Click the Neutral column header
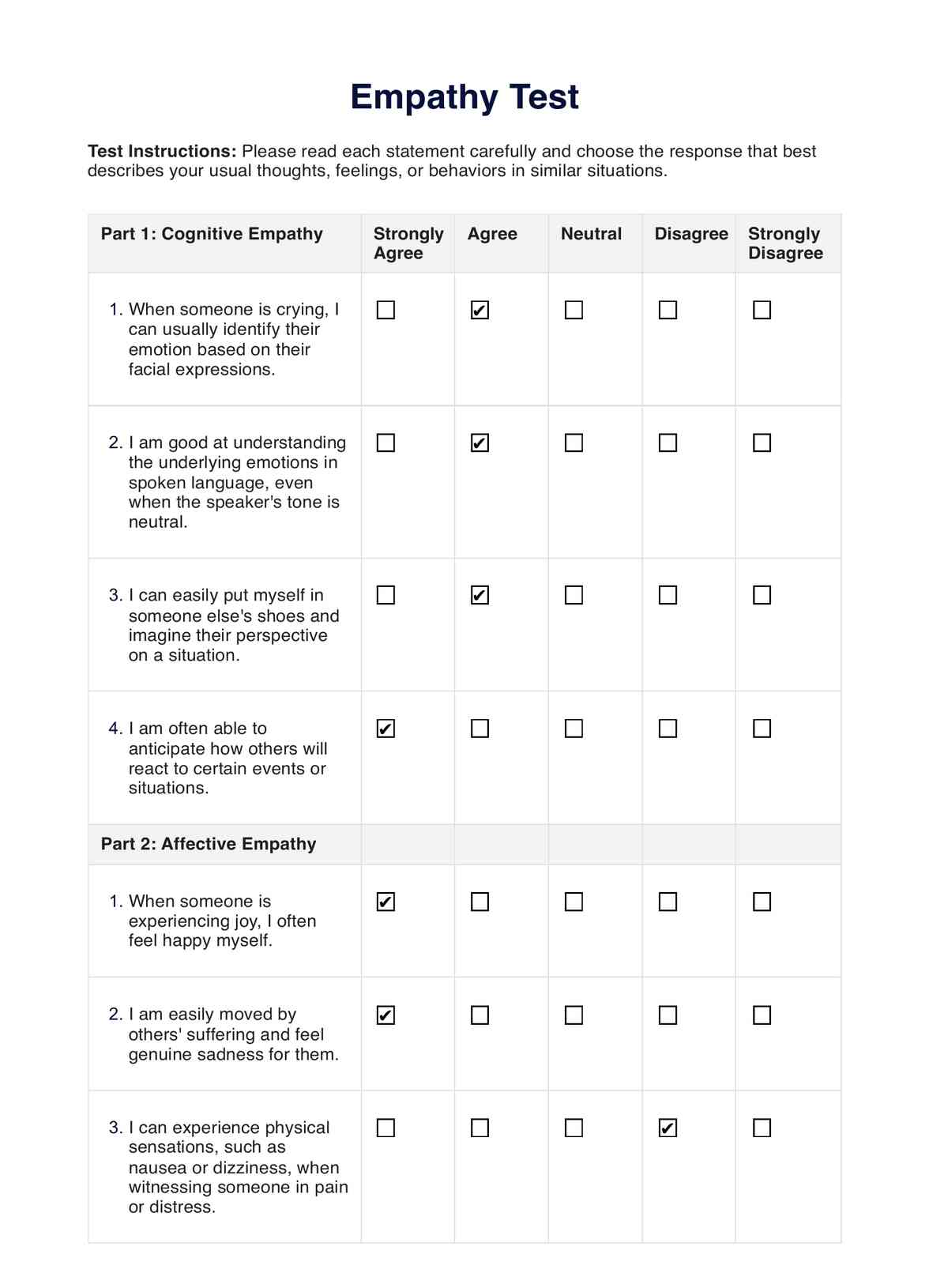The width and height of the screenshot is (929, 1288). coord(591,234)
